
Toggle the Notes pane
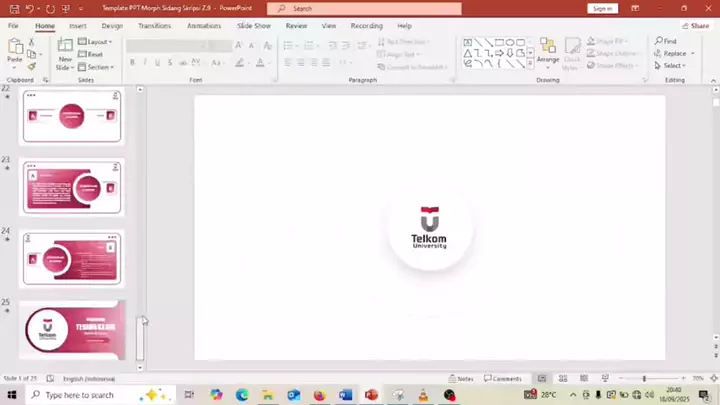(461, 378)
